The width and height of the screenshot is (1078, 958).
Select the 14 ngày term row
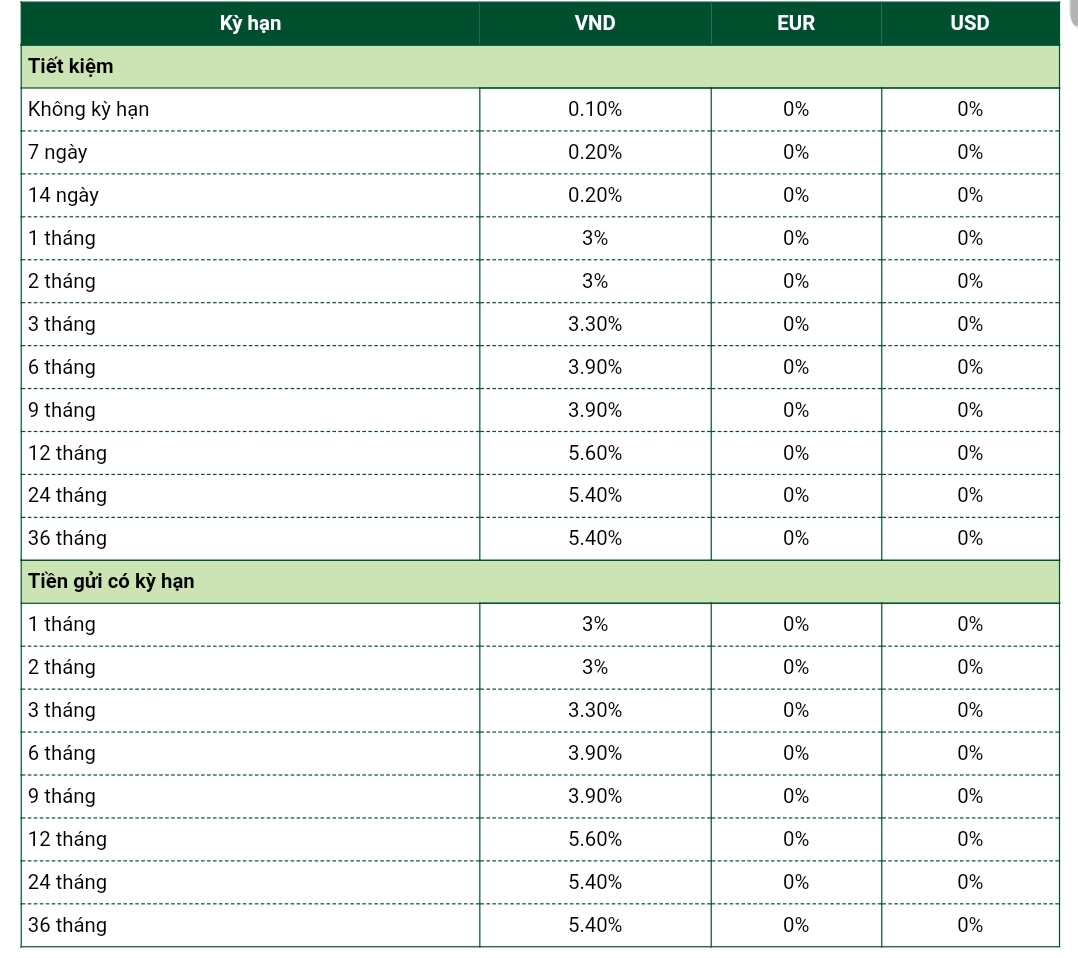[x=540, y=195]
